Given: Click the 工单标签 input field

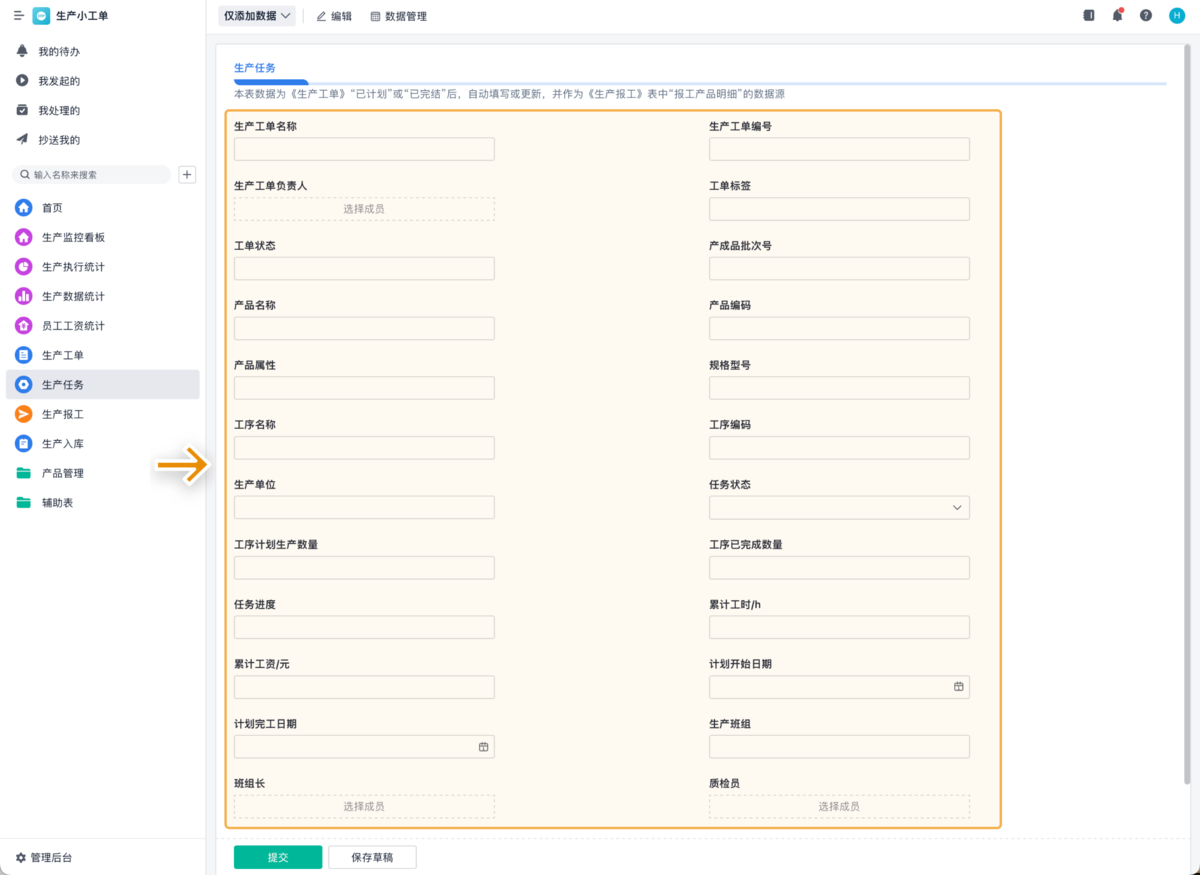Looking at the screenshot, I should pos(839,209).
